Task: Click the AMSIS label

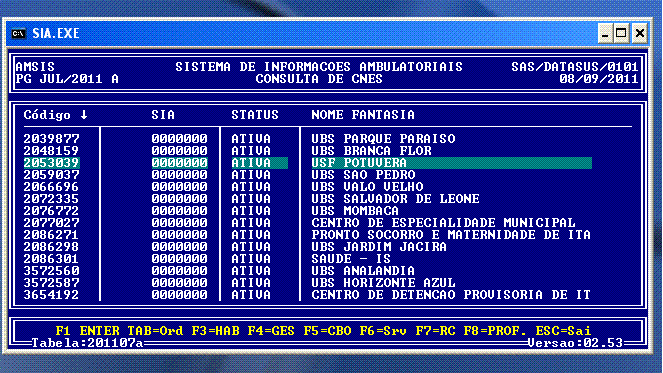Action: 35,67
